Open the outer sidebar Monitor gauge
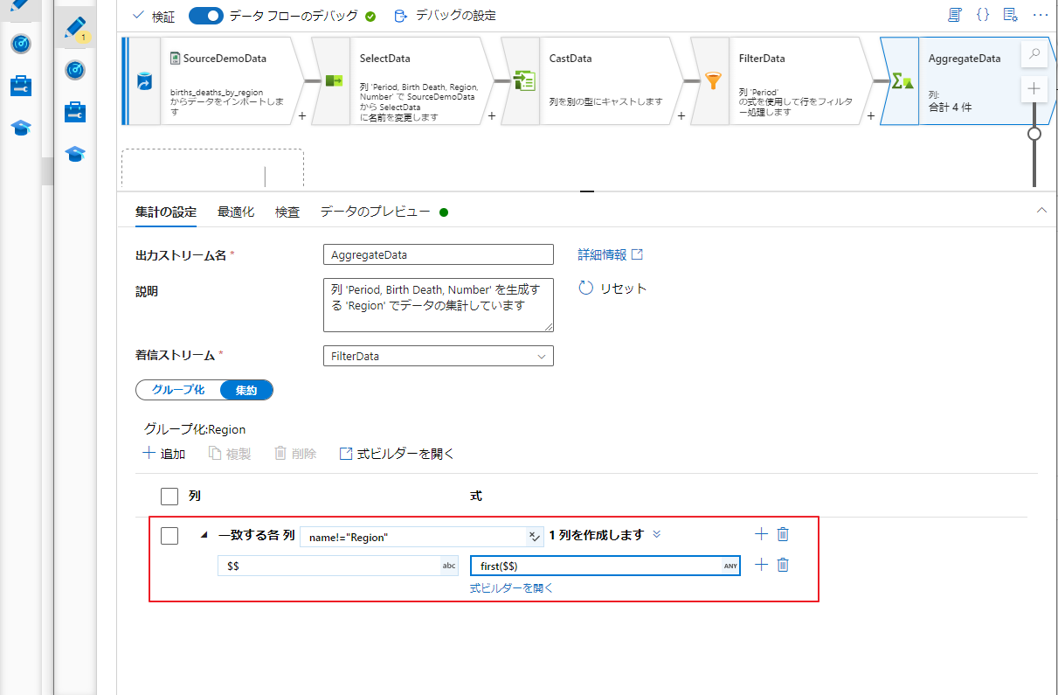This screenshot has width=1058, height=695. 21,44
